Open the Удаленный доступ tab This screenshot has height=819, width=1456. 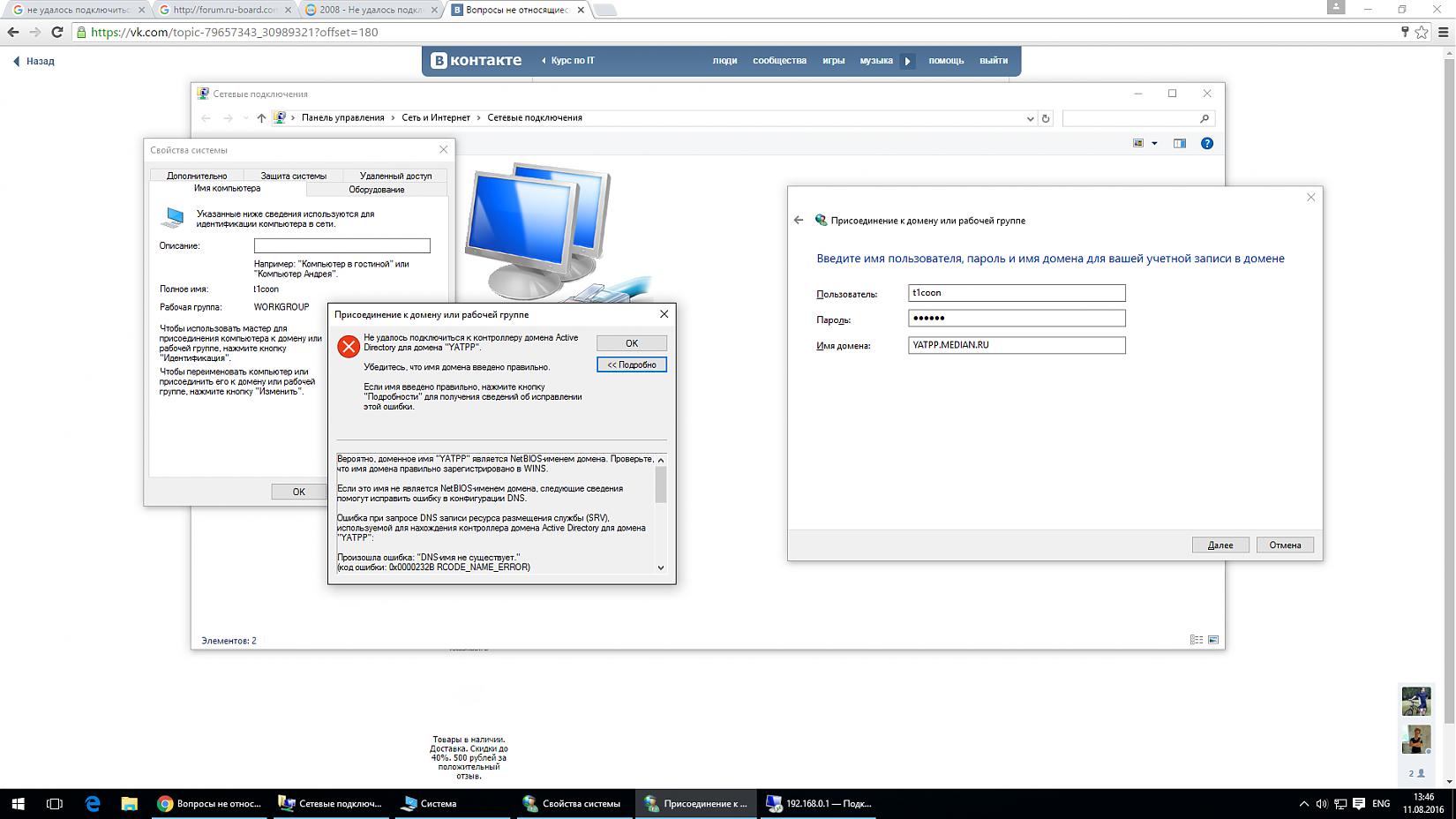coord(395,175)
